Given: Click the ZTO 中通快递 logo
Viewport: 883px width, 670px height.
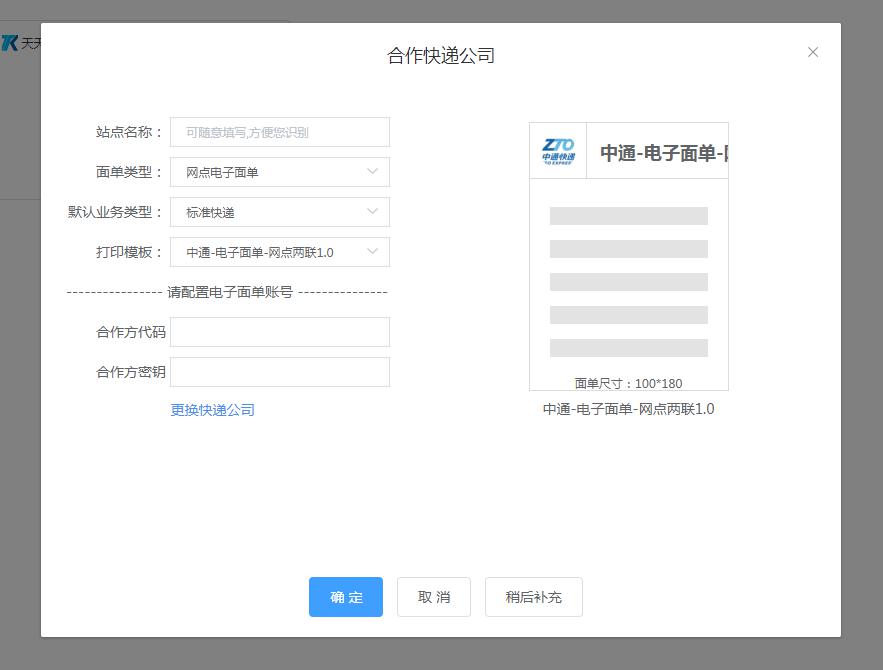Looking at the screenshot, I should [x=558, y=151].
